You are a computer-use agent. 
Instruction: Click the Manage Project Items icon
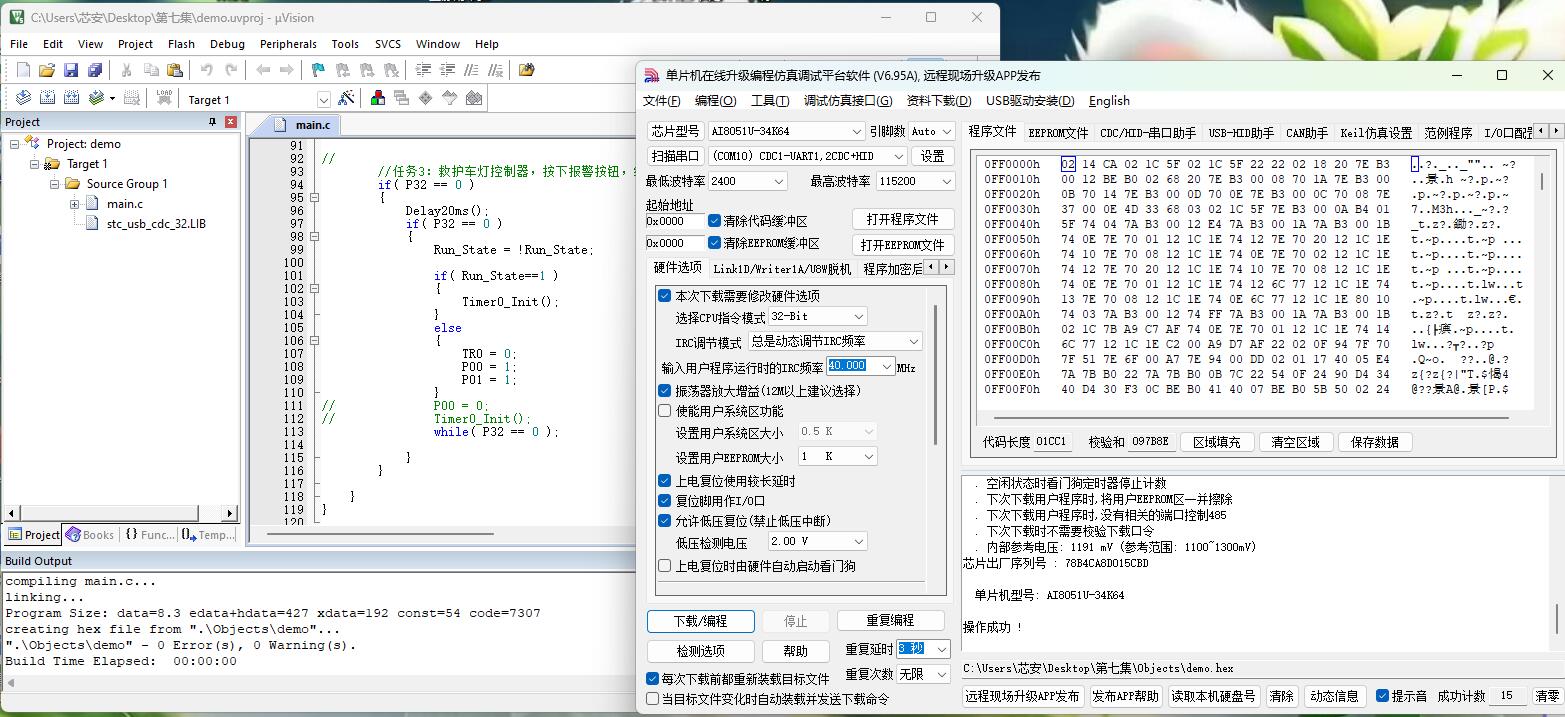tap(378, 98)
